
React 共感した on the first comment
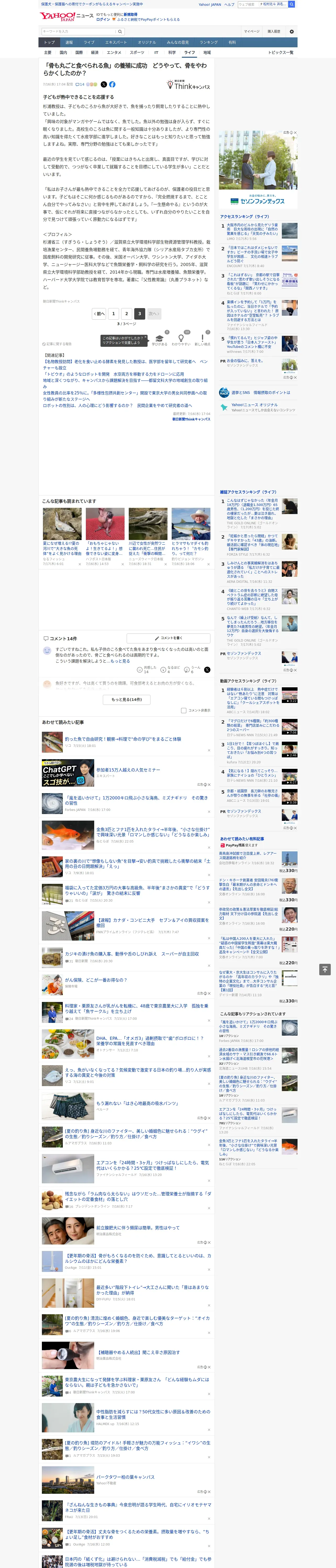tap(147, 670)
